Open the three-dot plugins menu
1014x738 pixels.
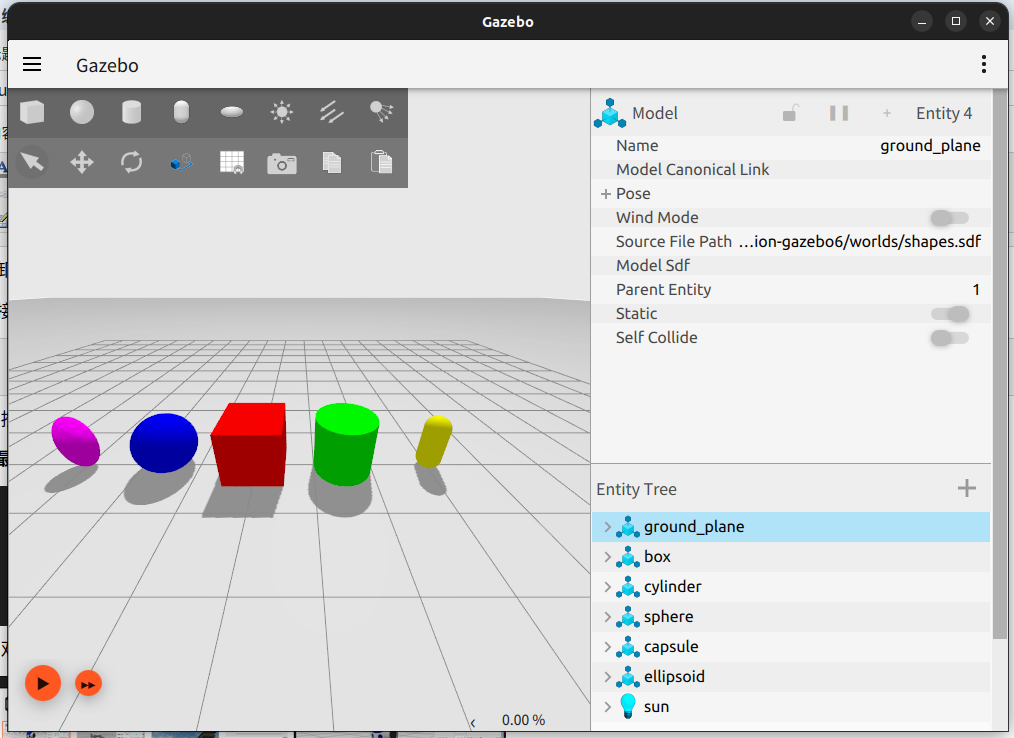coord(984,64)
